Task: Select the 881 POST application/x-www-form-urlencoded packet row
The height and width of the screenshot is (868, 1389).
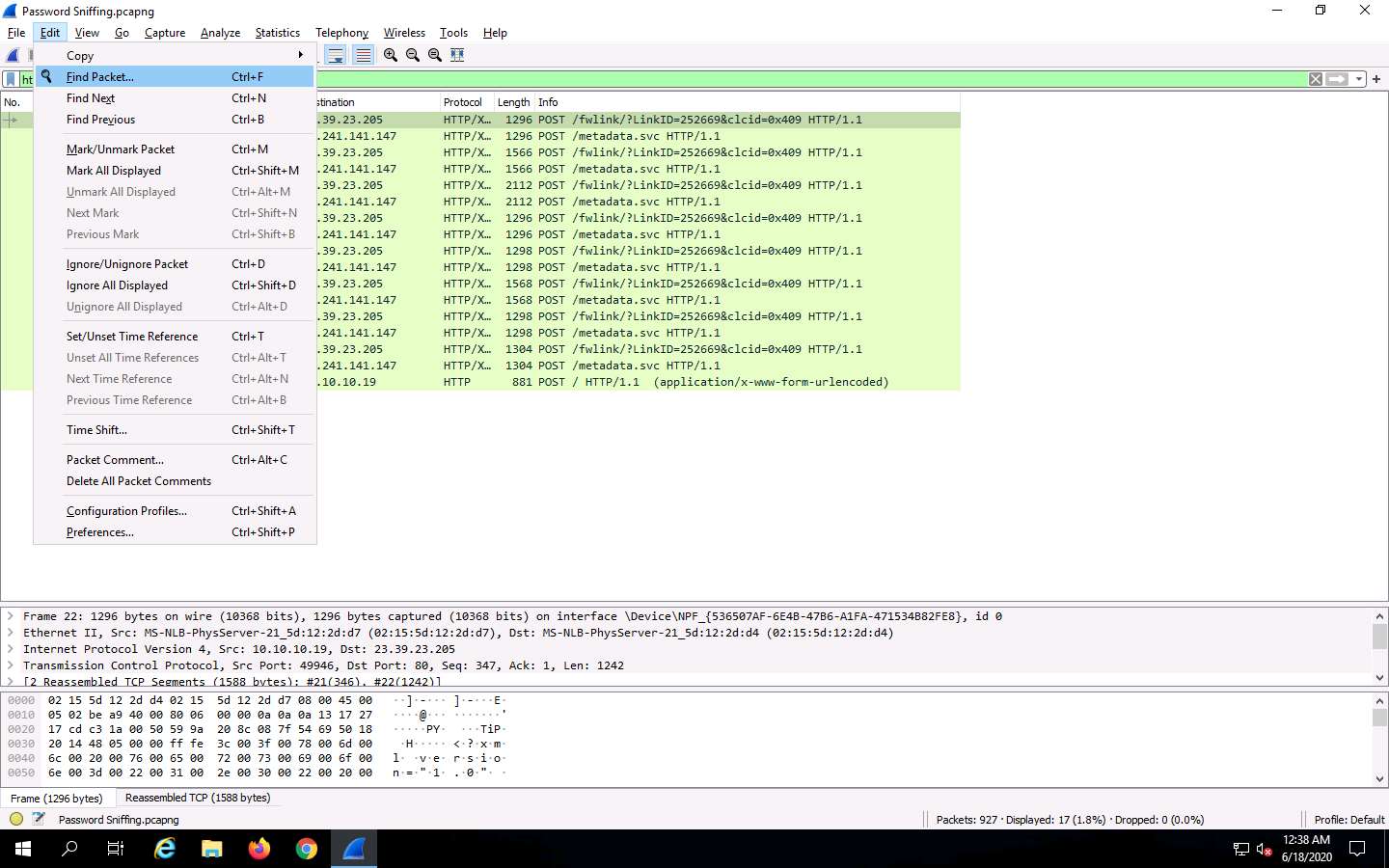Action: coord(637,382)
